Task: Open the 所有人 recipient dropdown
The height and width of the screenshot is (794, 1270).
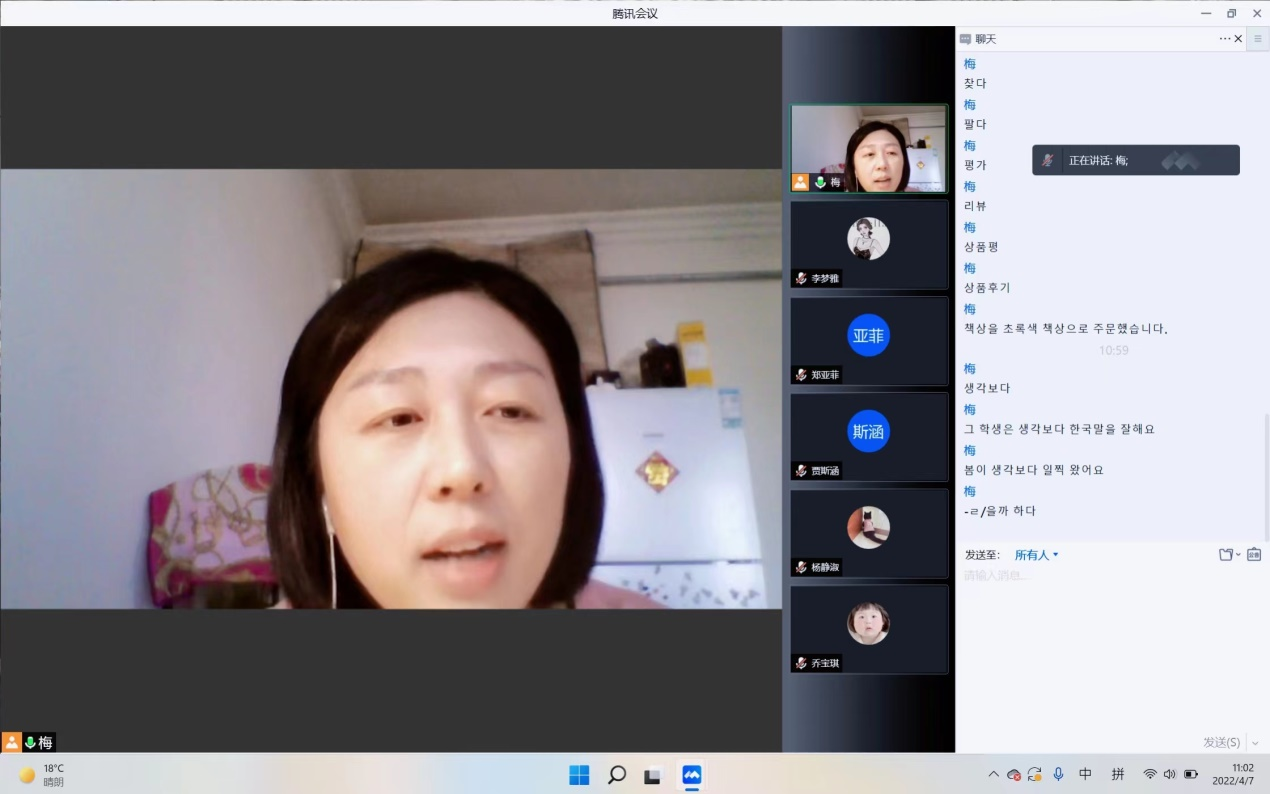Action: point(1036,555)
